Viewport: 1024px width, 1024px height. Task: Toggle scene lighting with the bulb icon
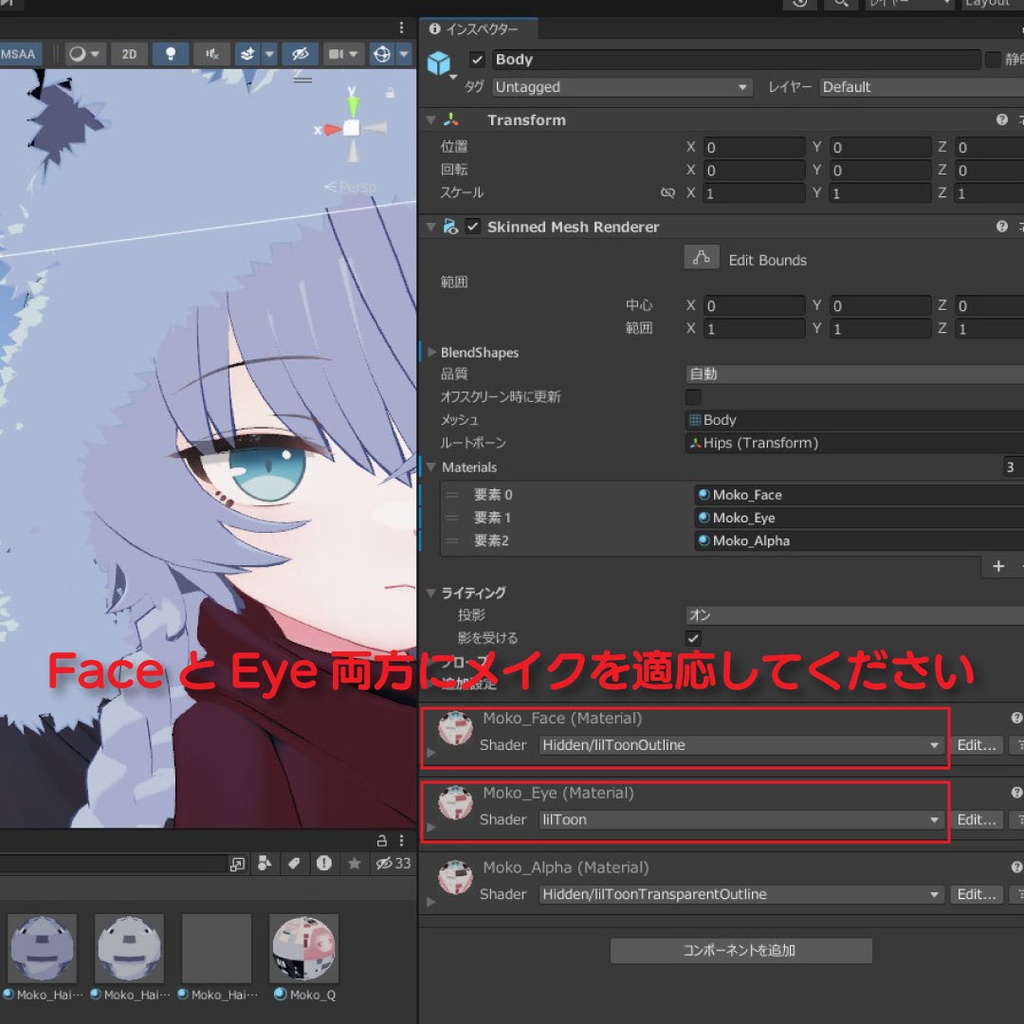pos(170,54)
